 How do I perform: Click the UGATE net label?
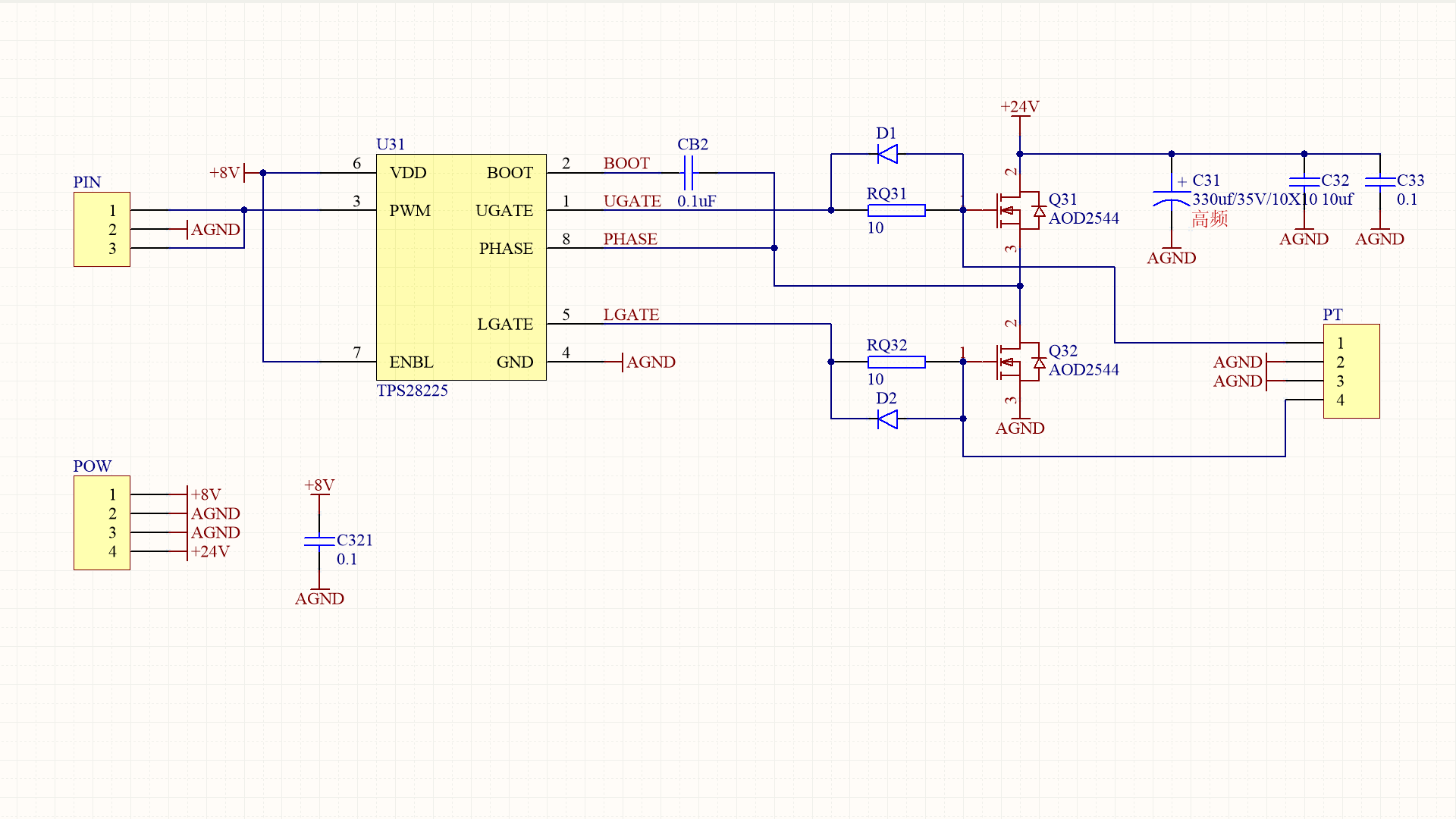632,201
